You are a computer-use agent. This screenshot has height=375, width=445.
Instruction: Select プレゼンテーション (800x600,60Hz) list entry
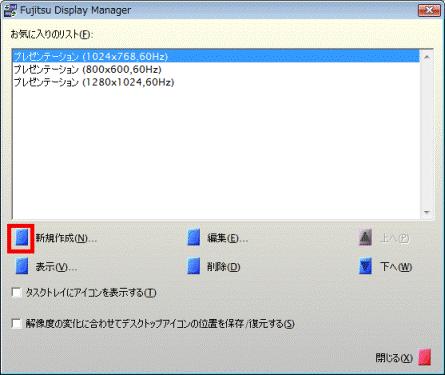(x=216, y=69)
